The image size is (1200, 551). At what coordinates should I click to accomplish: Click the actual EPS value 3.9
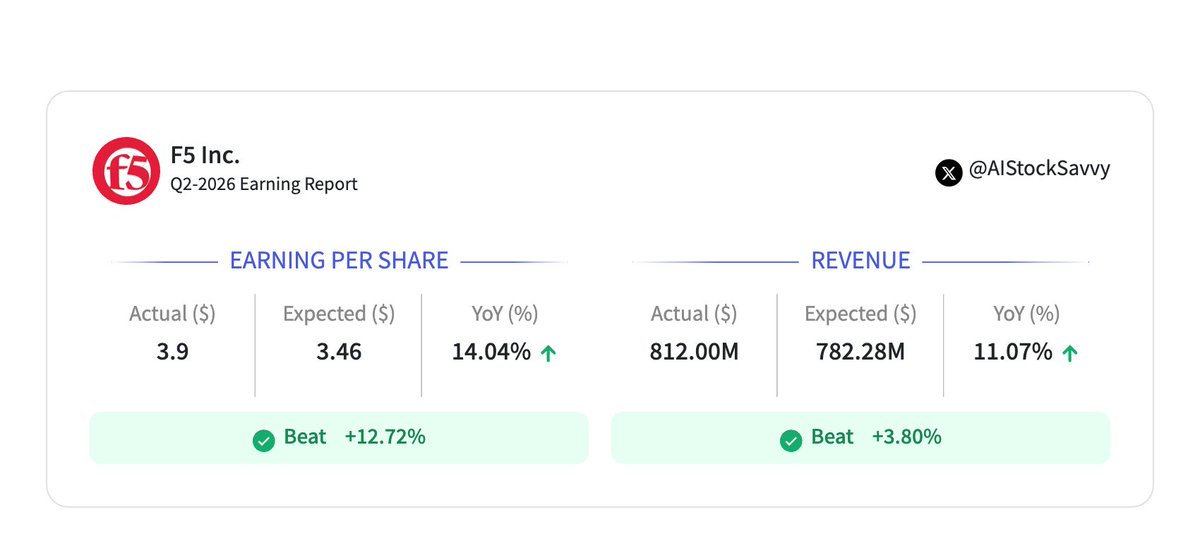point(172,352)
